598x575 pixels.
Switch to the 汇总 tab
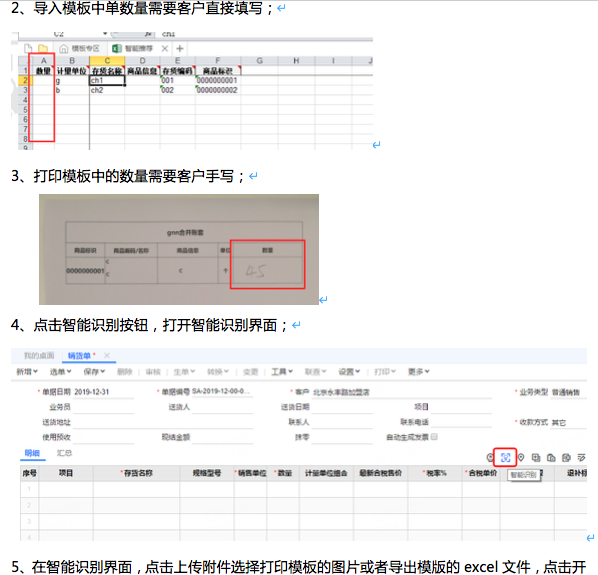(64, 453)
